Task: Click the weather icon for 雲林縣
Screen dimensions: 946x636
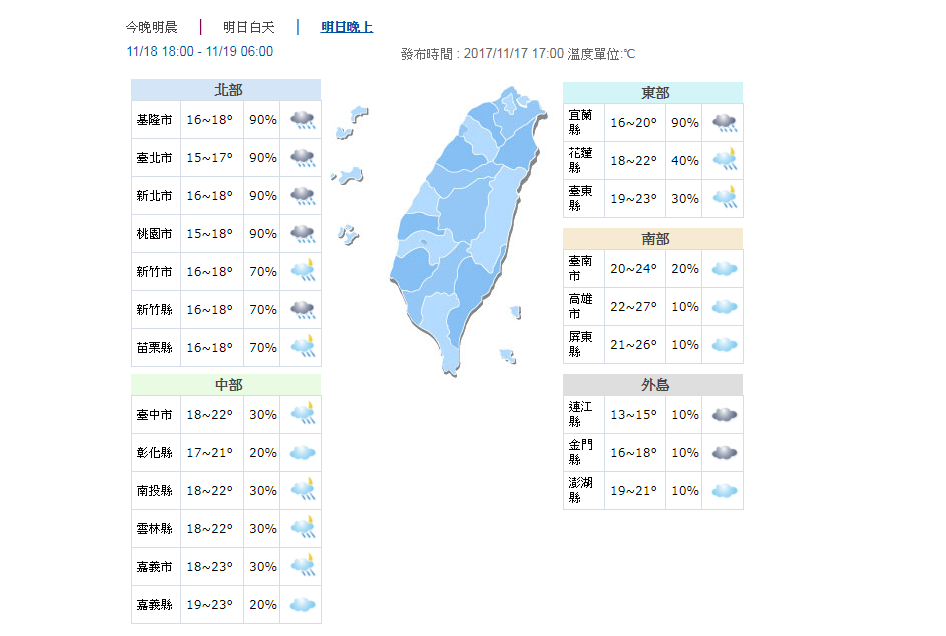Action: tap(302, 528)
